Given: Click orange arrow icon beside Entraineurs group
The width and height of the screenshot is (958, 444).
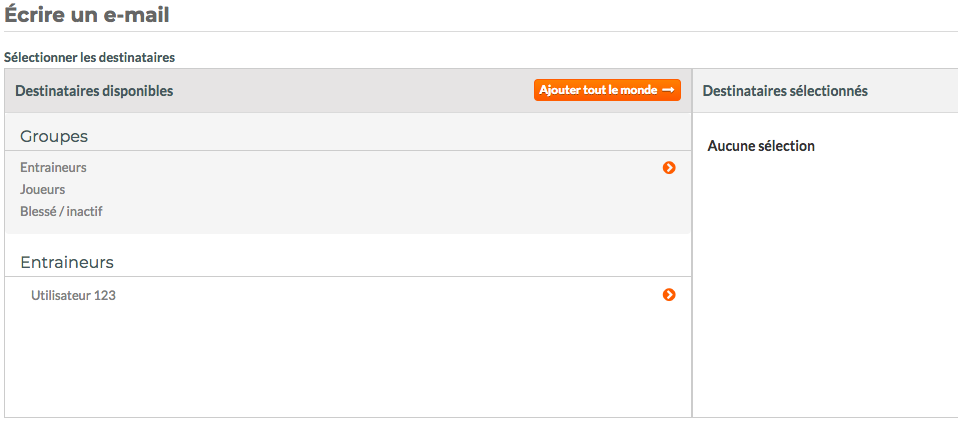Looking at the screenshot, I should point(669,167).
